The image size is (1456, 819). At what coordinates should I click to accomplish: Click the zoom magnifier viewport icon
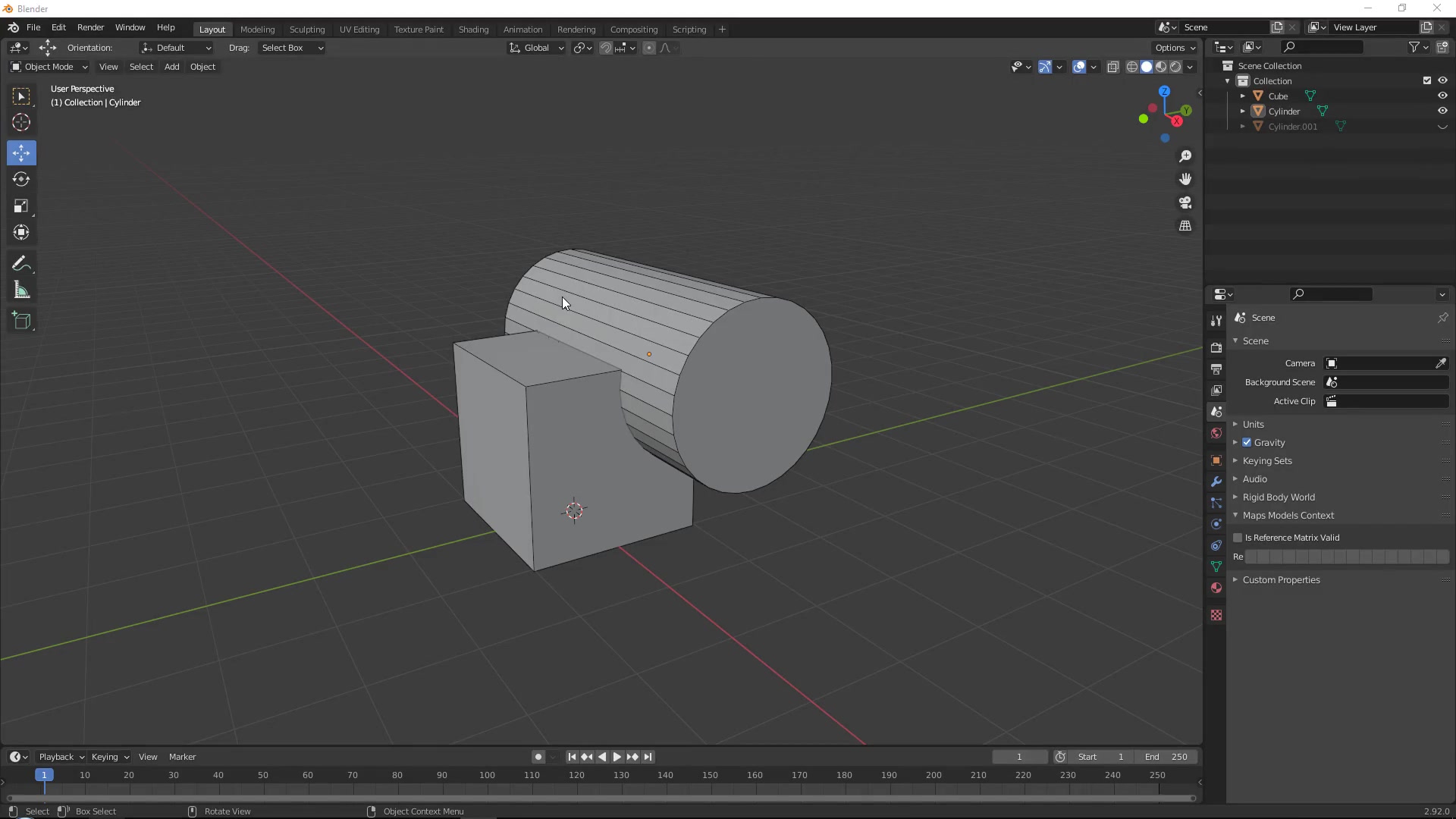pos(1185,156)
